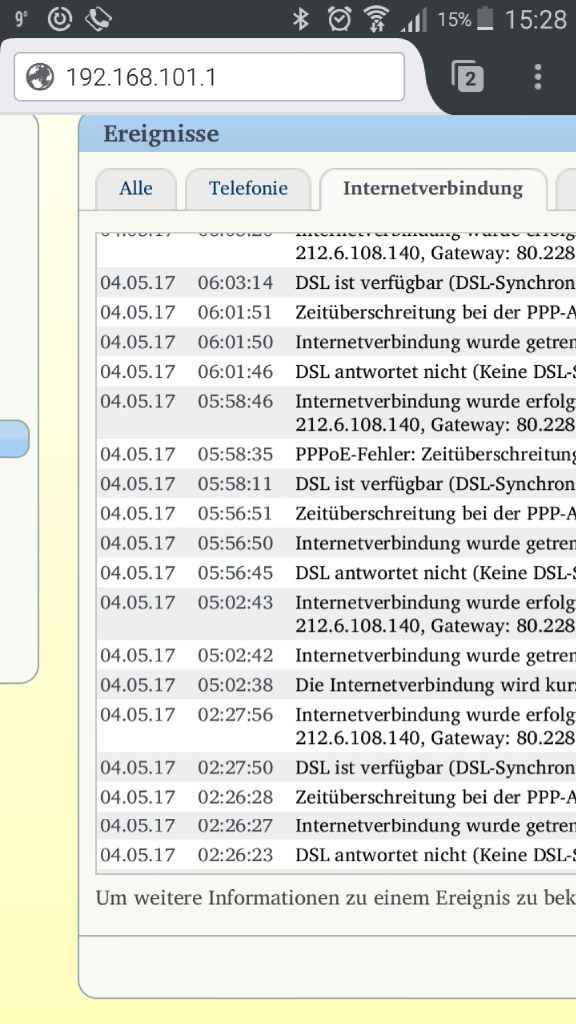Image resolution: width=576 pixels, height=1024 pixels.
Task: Select the Internetverbindung tab
Action: click(x=433, y=189)
